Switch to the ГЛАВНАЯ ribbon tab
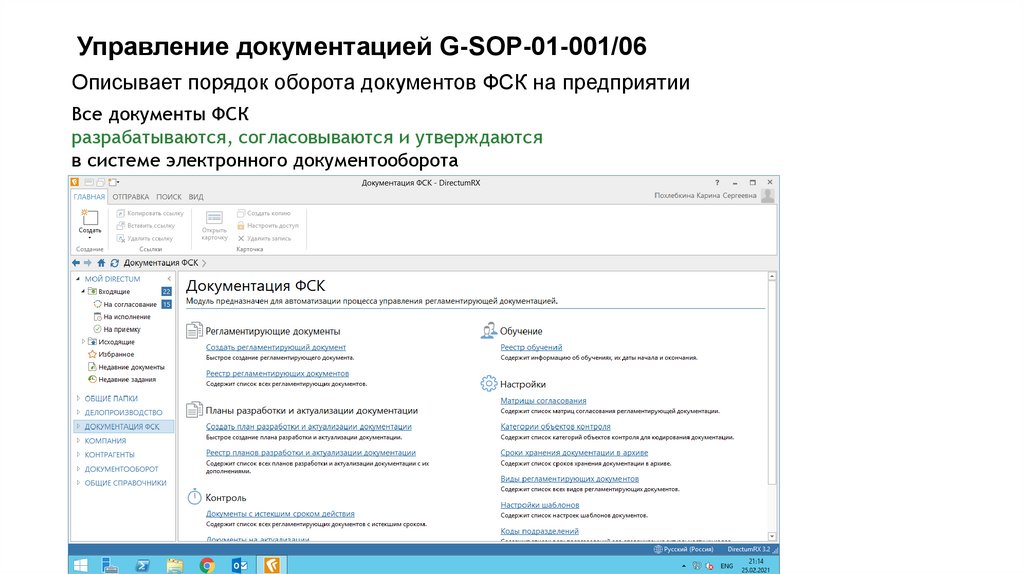1024x574 pixels. (x=89, y=197)
